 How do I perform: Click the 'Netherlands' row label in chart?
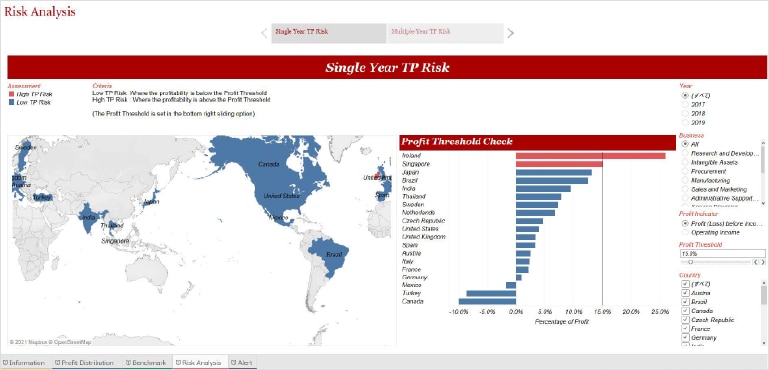pos(418,212)
